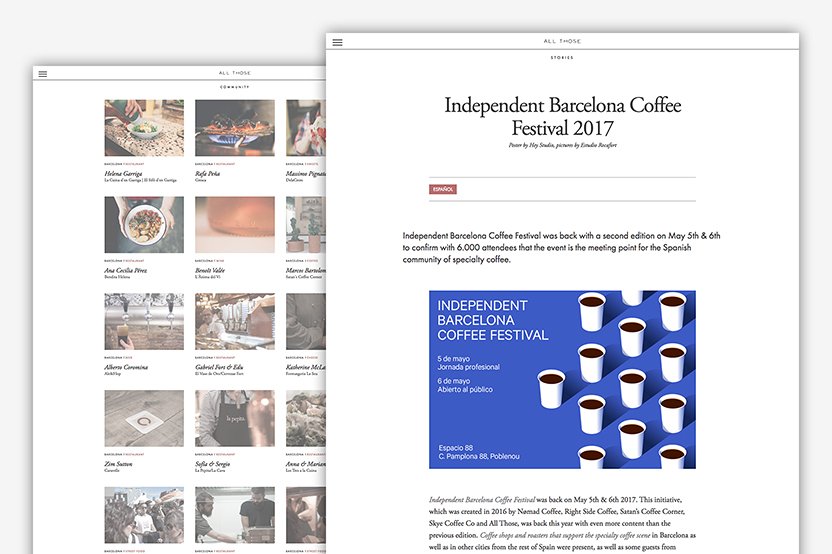Screen dimensions: 832x554
Task: Click the category tag above Benoît Valée
Action: (219, 261)
